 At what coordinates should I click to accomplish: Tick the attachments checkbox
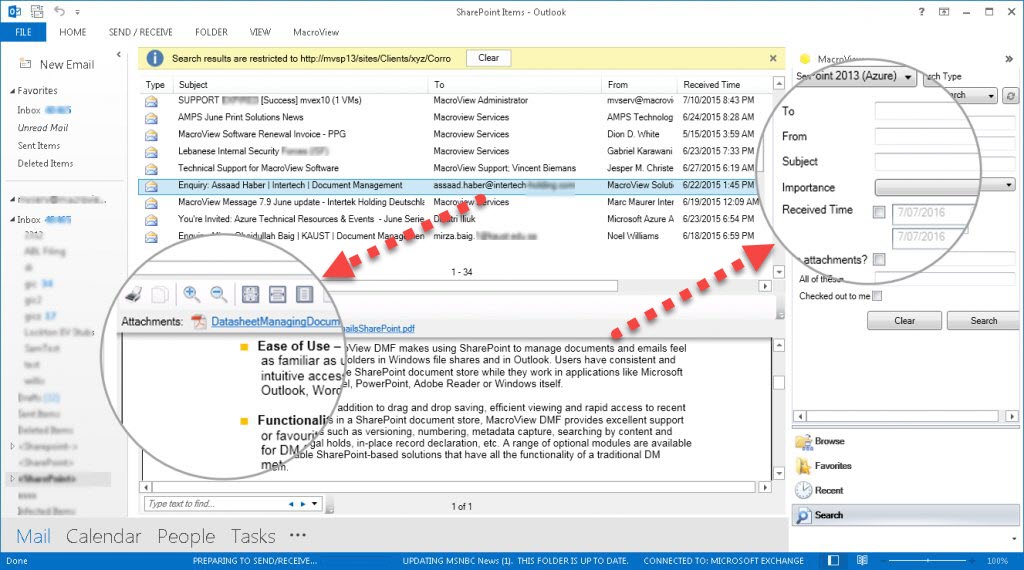pyautogui.click(x=878, y=260)
